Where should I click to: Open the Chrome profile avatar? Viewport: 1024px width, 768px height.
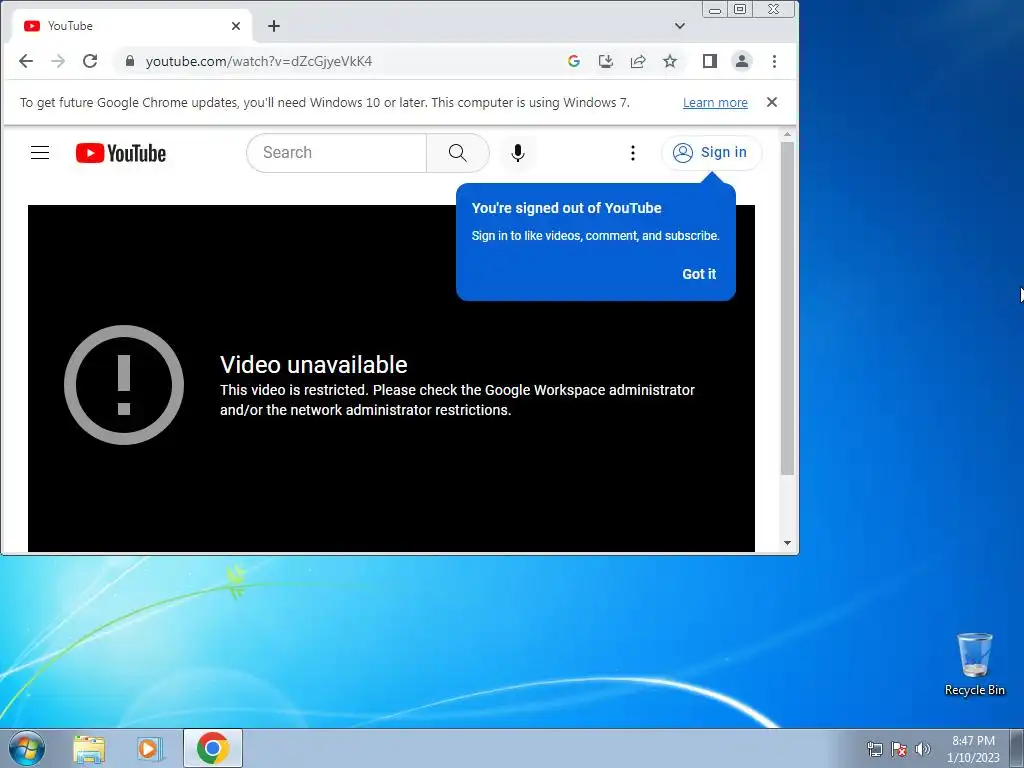point(742,61)
